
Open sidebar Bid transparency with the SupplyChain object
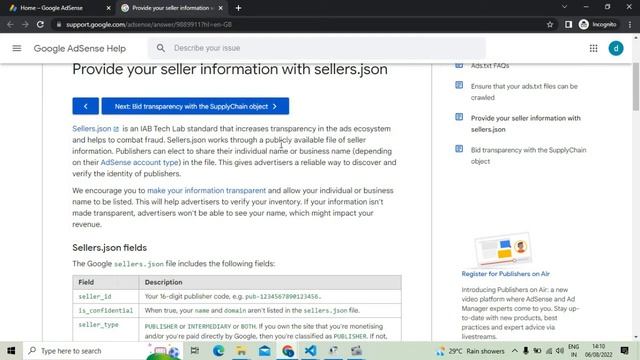coord(528,156)
